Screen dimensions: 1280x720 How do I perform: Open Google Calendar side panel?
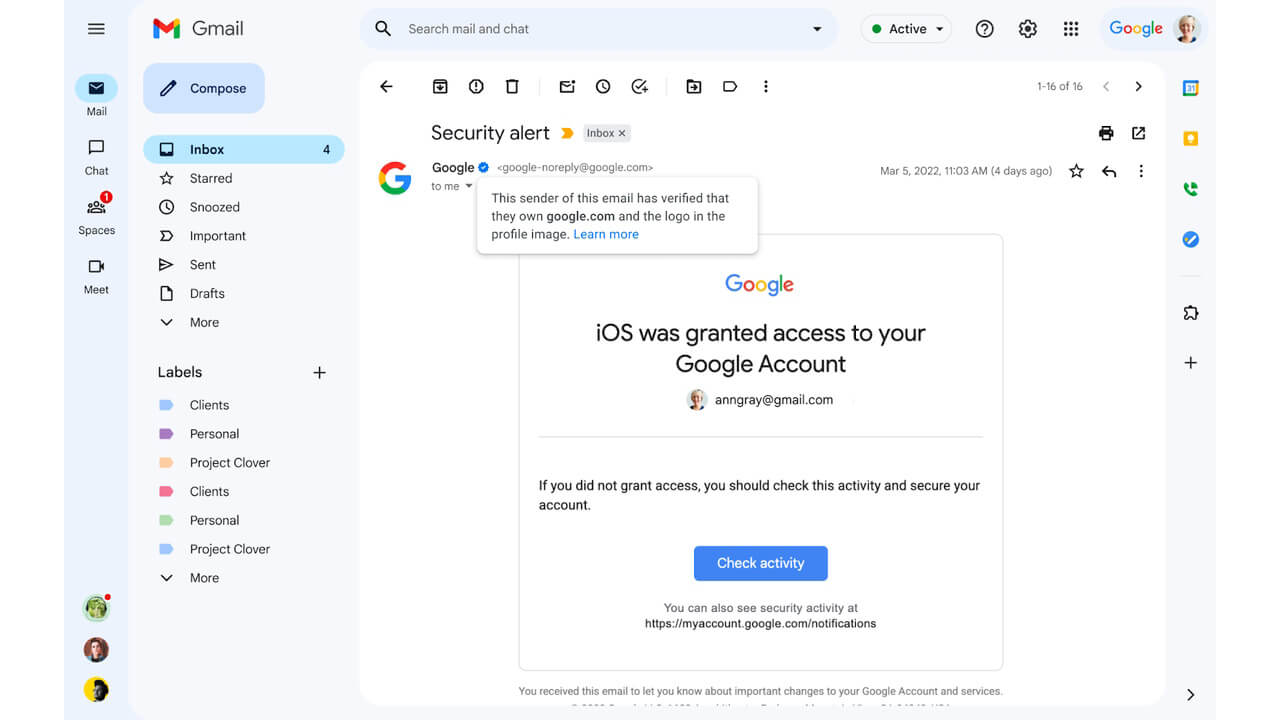[x=1189, y=88]
